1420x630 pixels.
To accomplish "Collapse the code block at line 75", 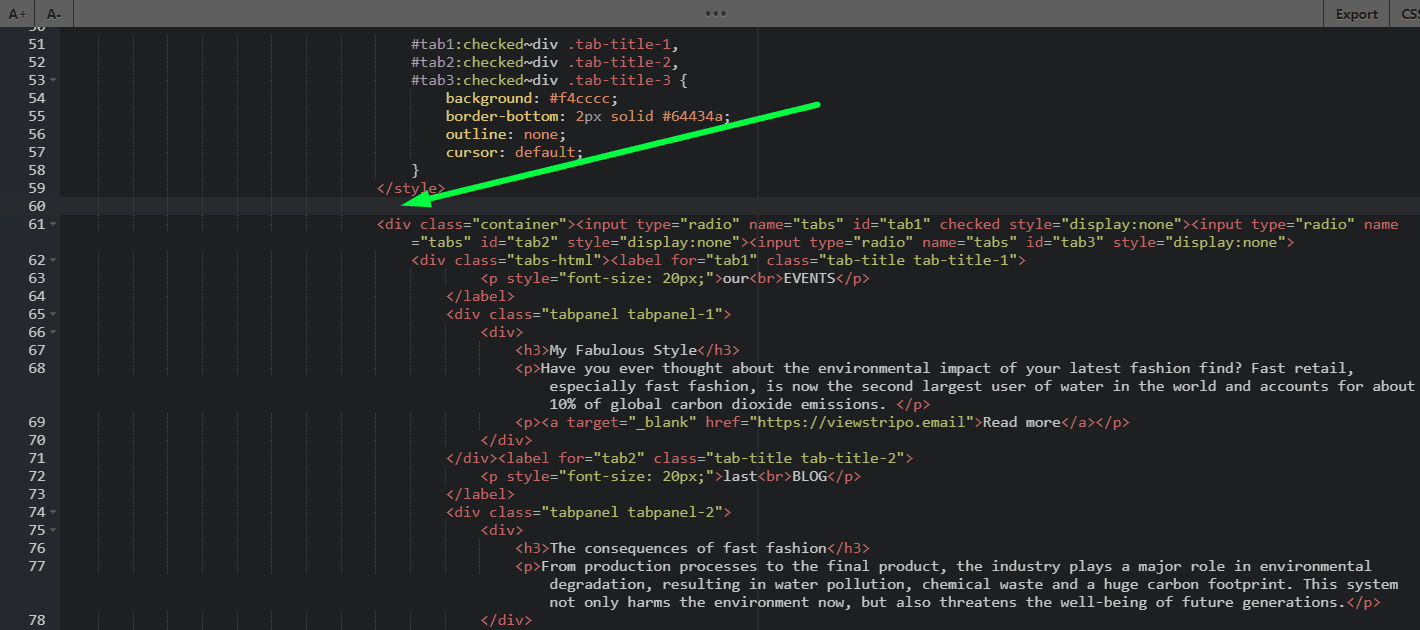I will (51, 529).
